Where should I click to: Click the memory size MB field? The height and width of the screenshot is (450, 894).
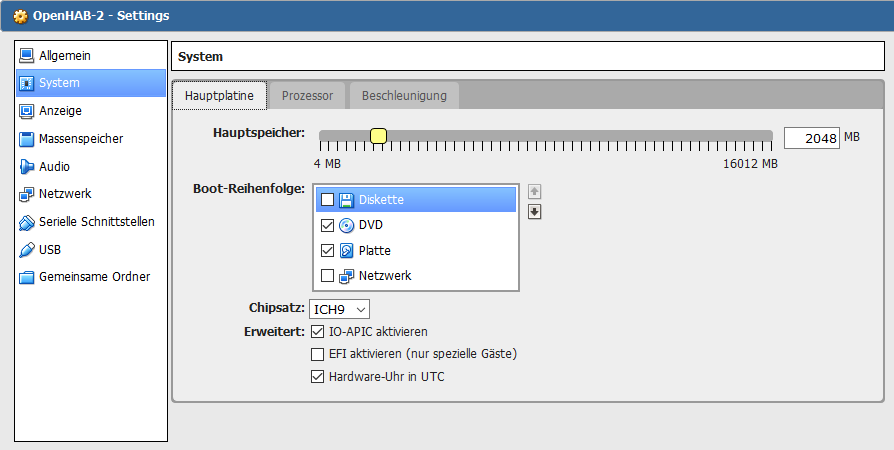(811, 138)
